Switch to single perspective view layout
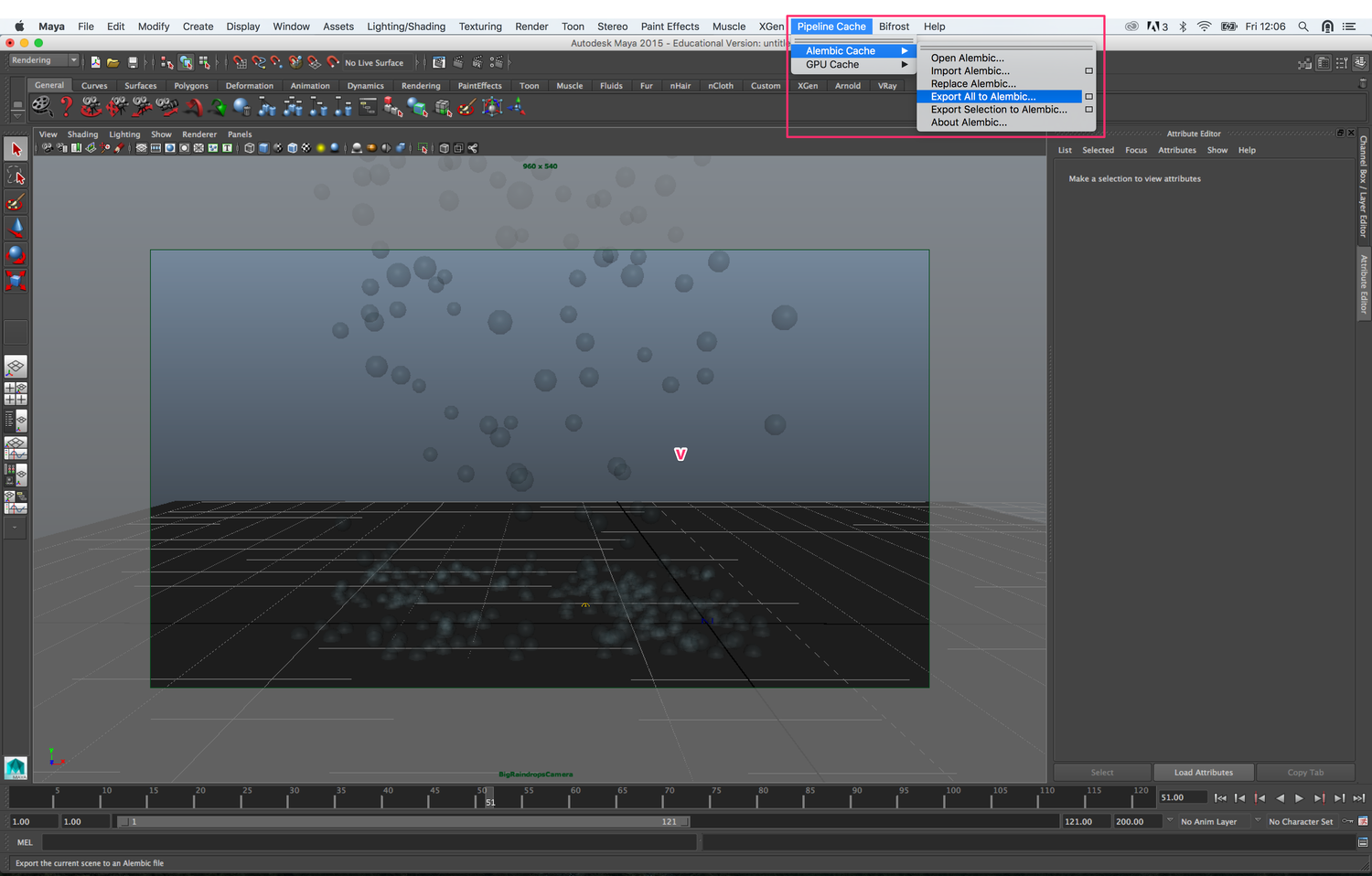The height and width of the screenshot is (876, 1372). (x=16, y=367)
